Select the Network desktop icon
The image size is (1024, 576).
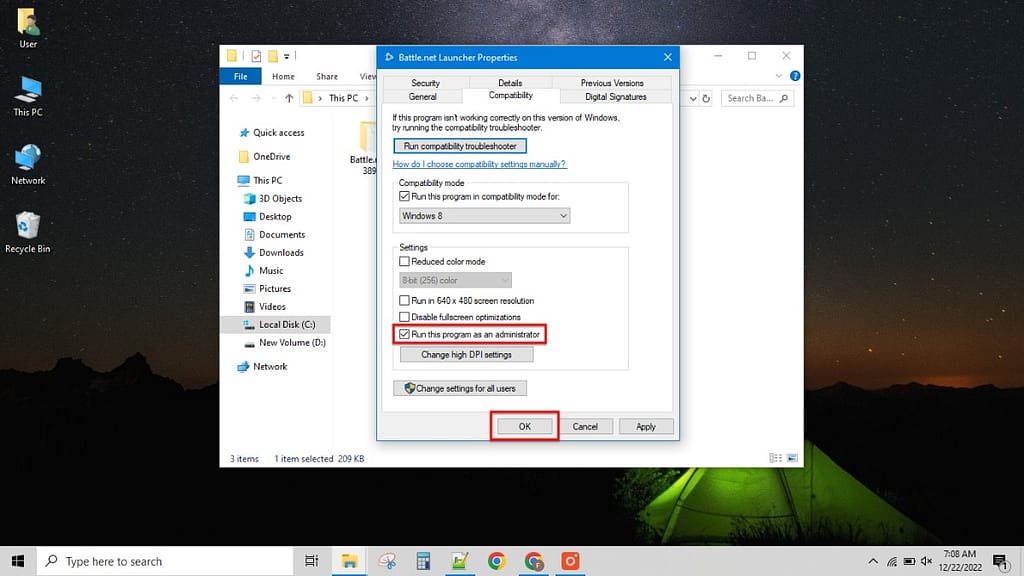pyautogui.click(x=27, y=165)
